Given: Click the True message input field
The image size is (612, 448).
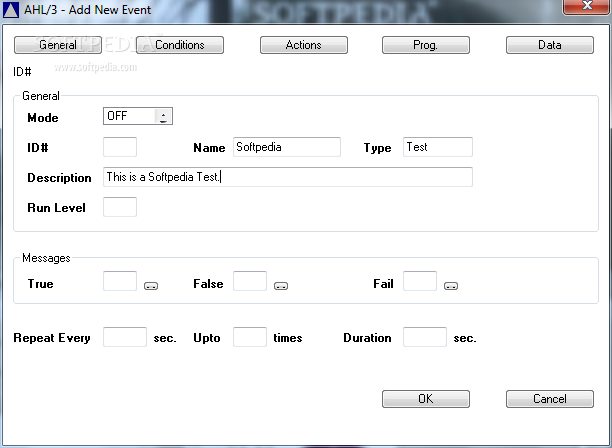Looking at the screenshot, I should point(120,281).
